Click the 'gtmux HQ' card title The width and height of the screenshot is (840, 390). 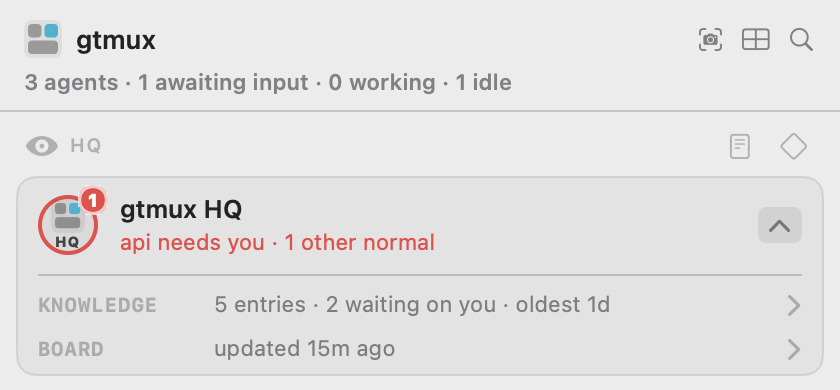(x=181, y=209)
